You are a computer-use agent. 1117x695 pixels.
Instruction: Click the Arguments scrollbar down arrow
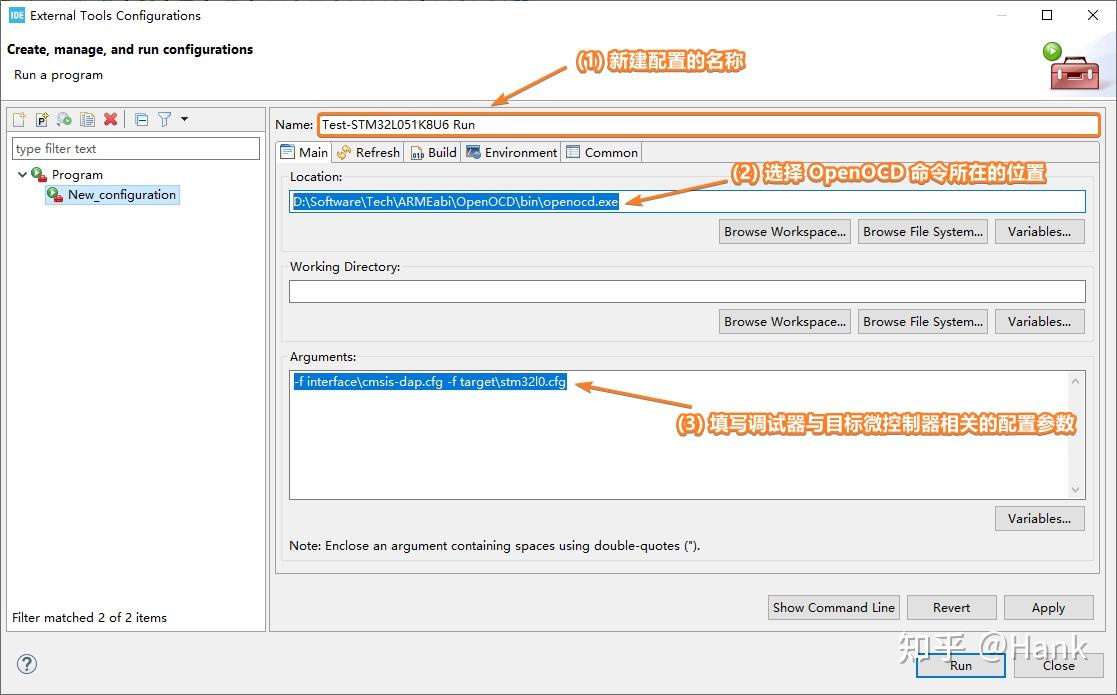[1076, 490]
